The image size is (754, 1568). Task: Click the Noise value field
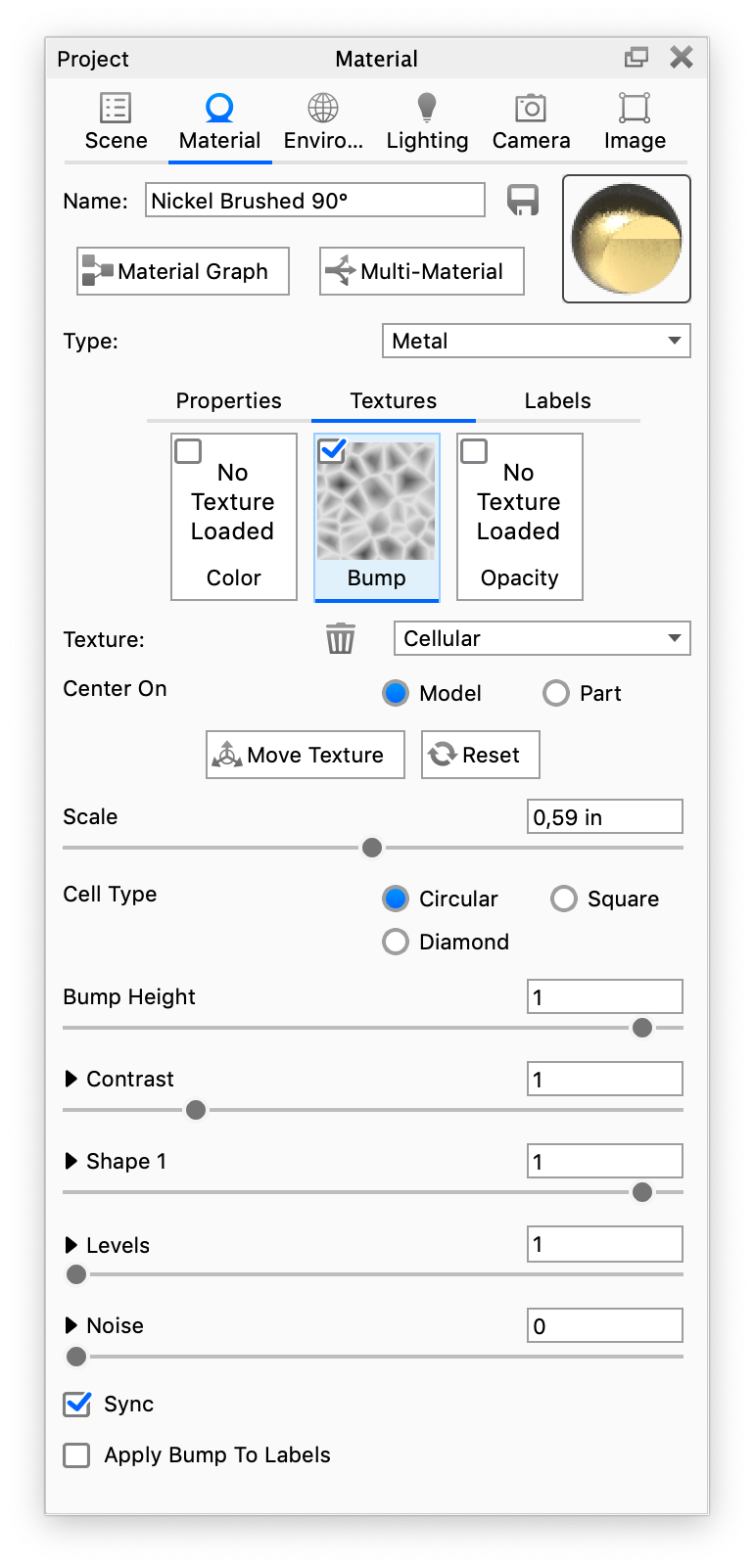click(x=605, y=1325)
